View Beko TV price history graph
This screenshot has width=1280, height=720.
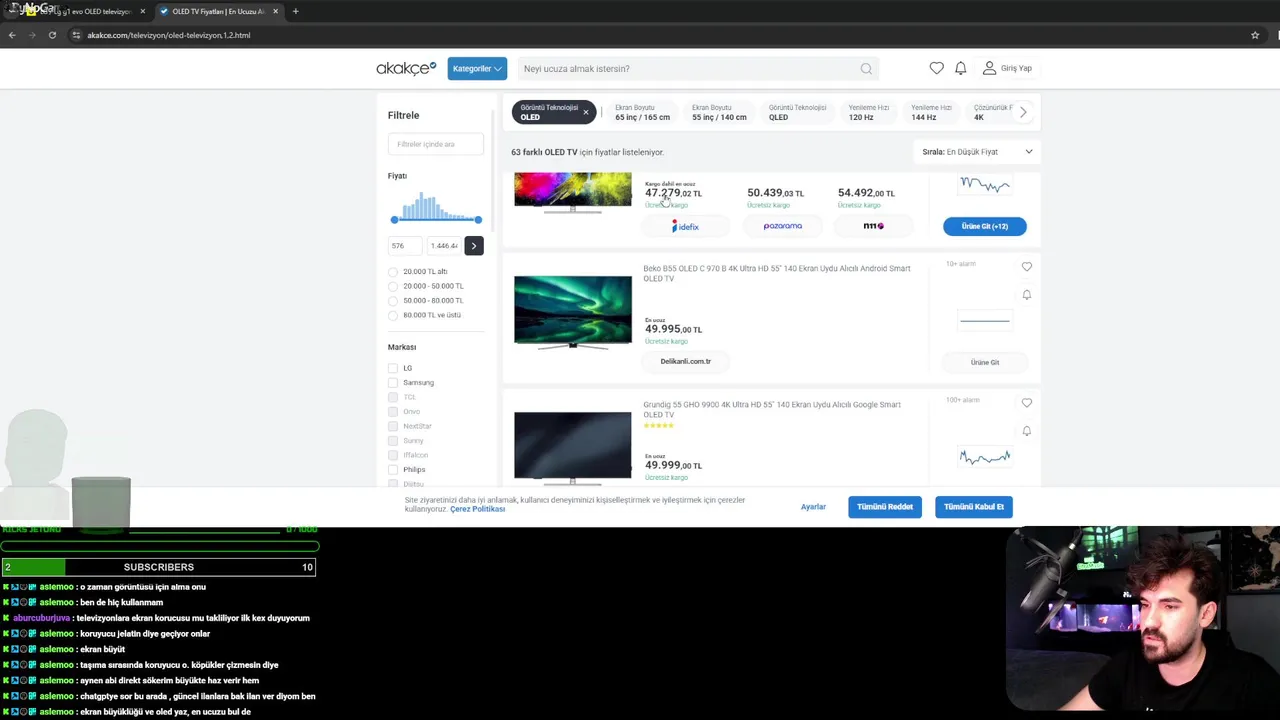pyautogui.click(x=985, y=321)
